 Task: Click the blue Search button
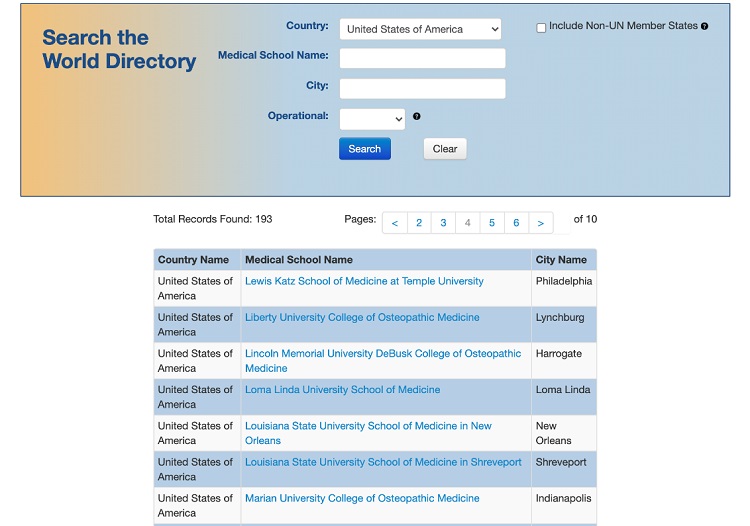coord(365,149)
